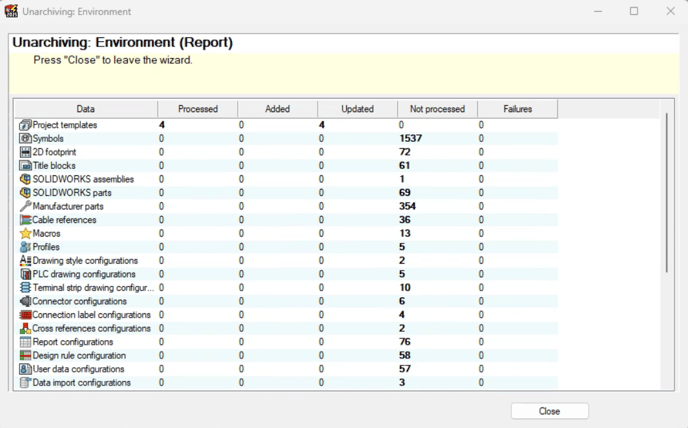The height and width of the screenshot is (428, 688).
Task: Click the Failures column header
Action: tap(517, 109)
